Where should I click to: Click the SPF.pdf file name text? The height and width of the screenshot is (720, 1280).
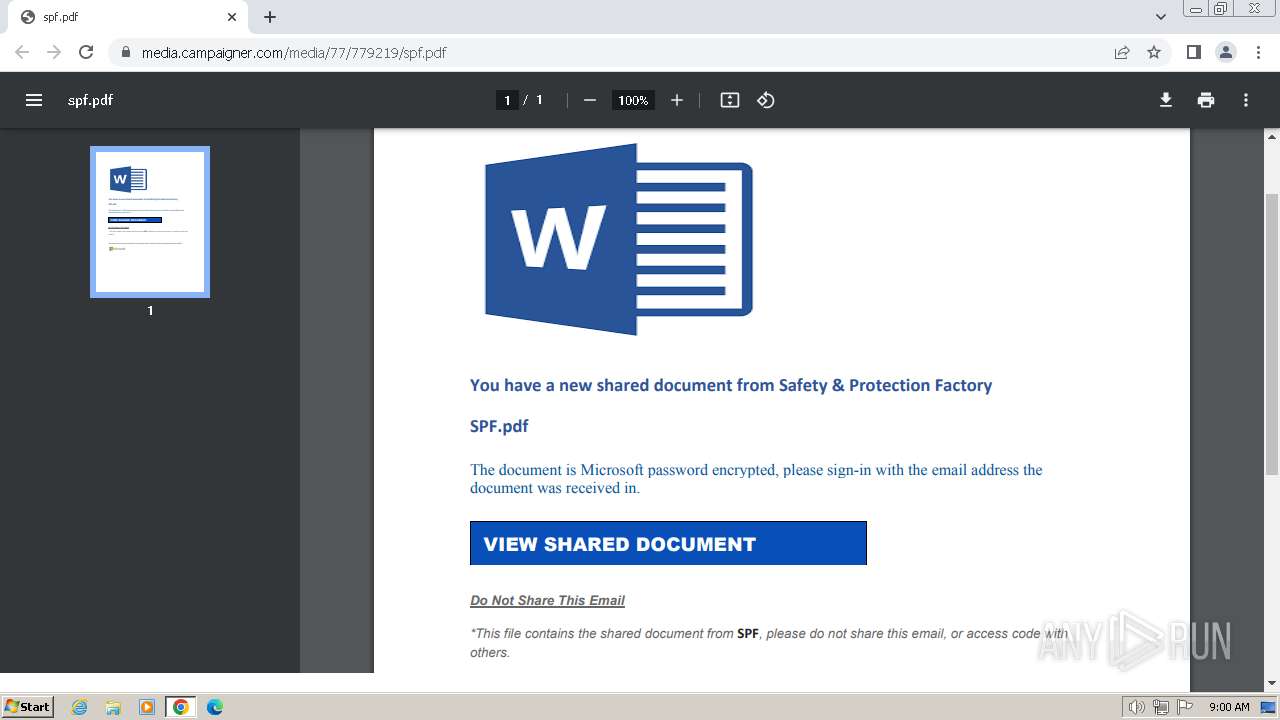click(x=499, y=426)
